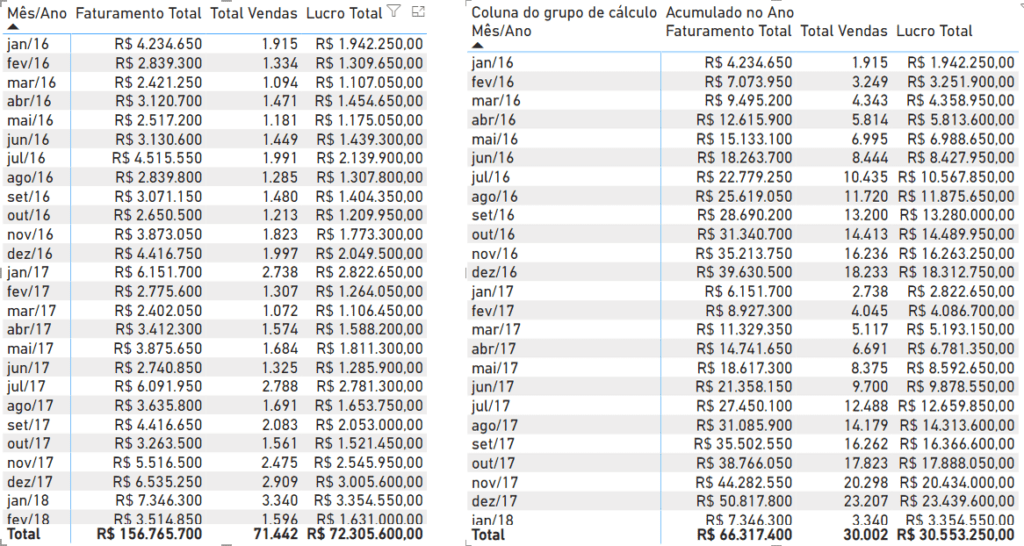Select the dez/16 row label in left table

click(x=29, y=253)
